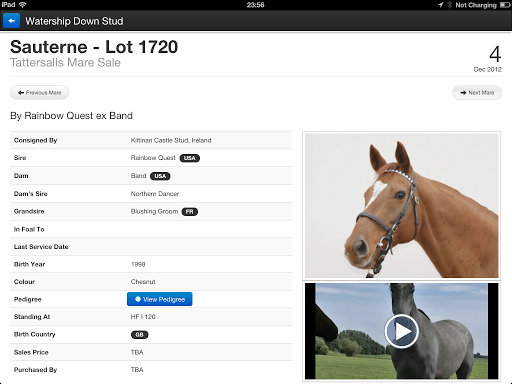Open the chestnut horse photo
Screen dimensions: 512x384
pyautogui.click(x=402, y=206)
